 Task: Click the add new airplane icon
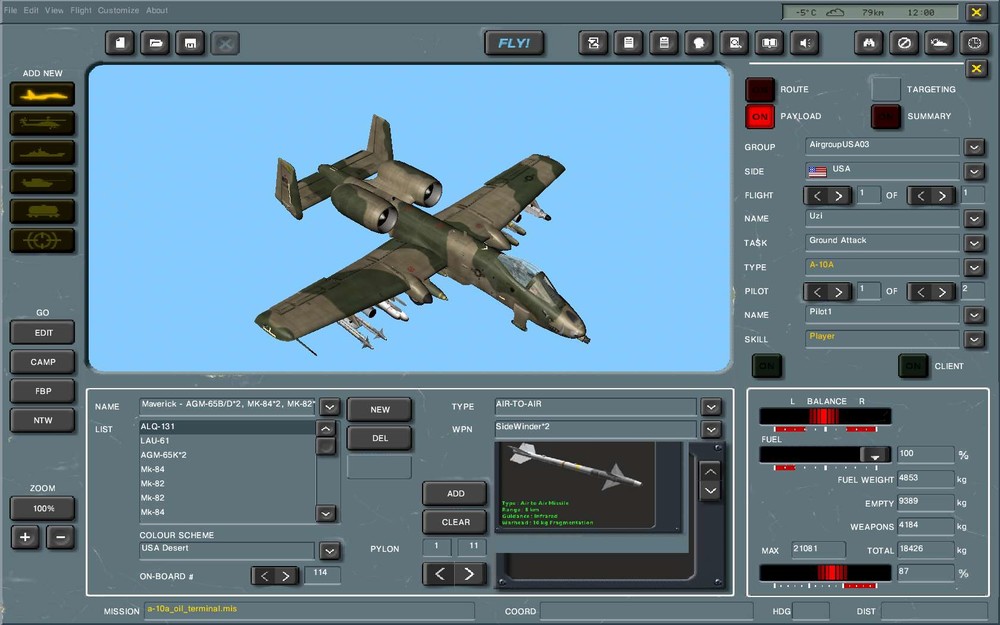tap(43, 95)
